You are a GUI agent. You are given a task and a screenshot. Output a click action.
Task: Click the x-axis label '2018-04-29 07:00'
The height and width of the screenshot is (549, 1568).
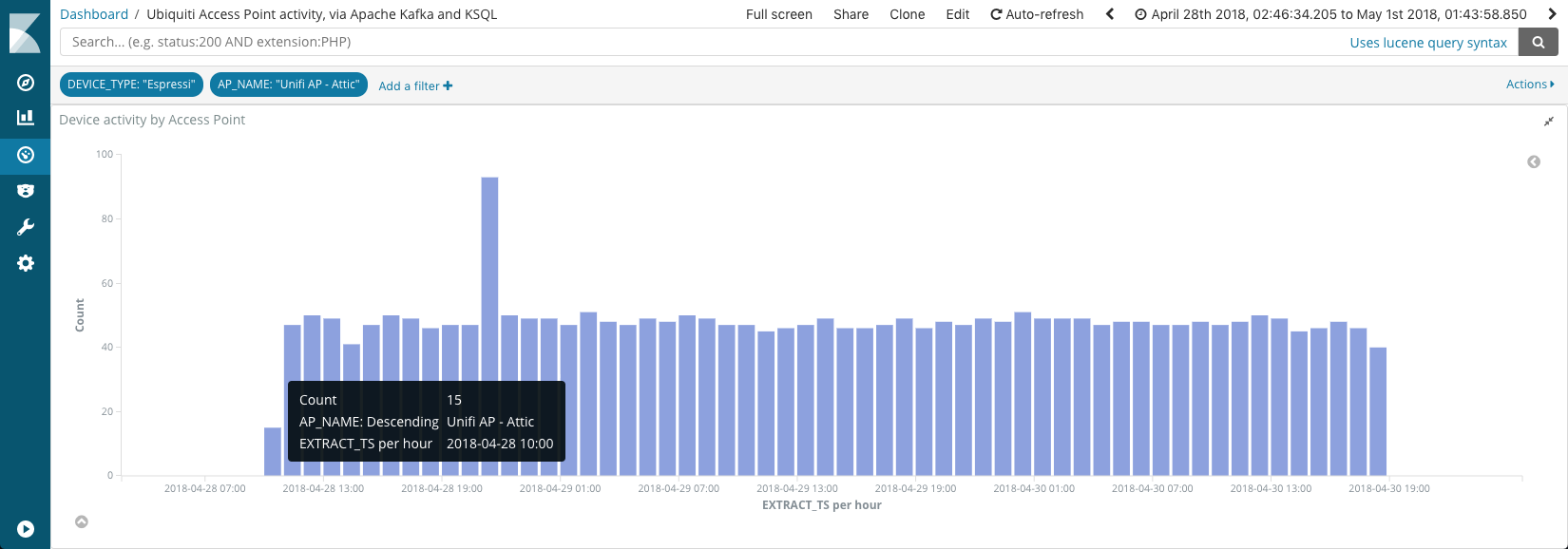coord(679,488)
